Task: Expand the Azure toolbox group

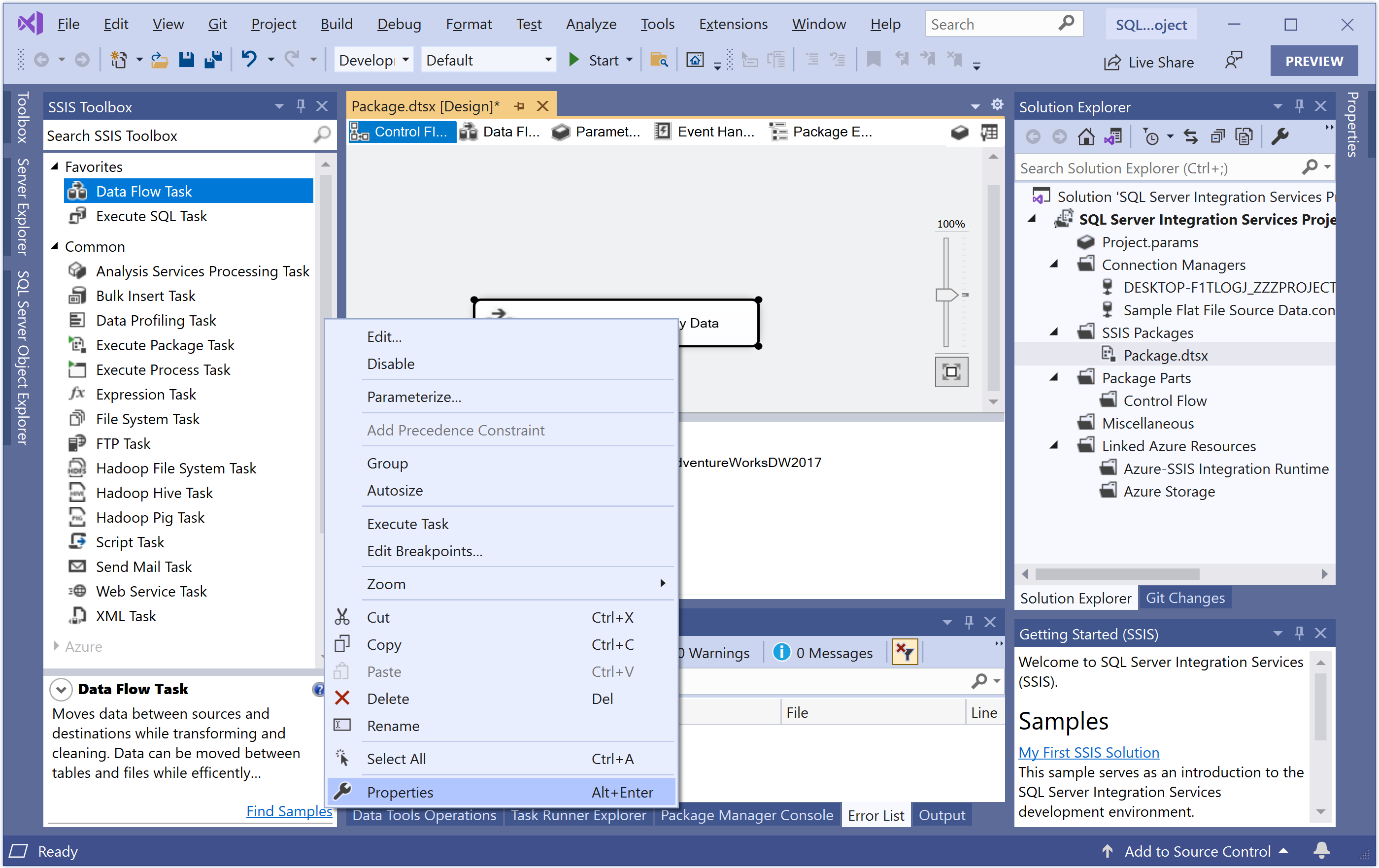Action: point(56,646)
